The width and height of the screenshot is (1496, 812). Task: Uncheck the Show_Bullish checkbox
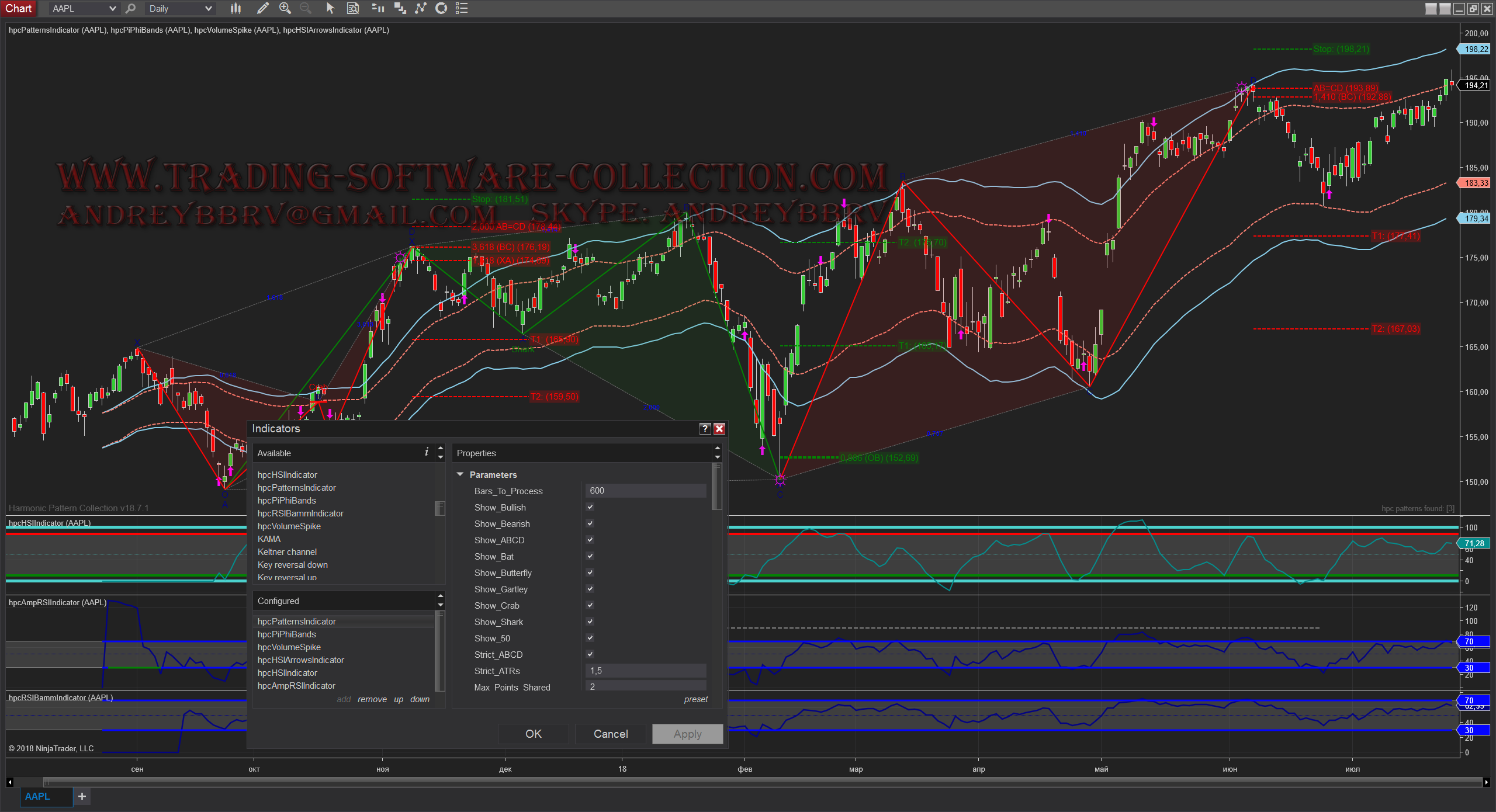[x=590, y=507]
